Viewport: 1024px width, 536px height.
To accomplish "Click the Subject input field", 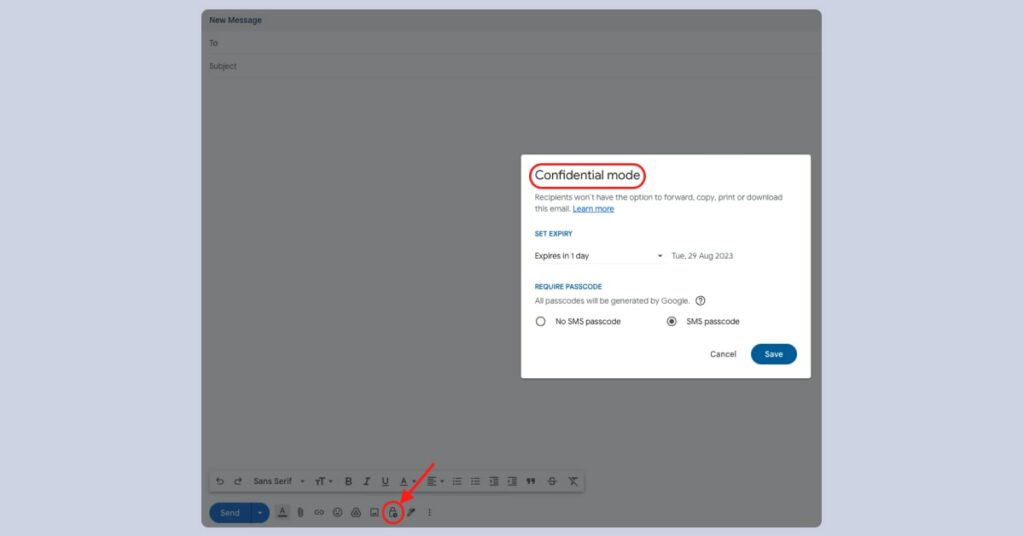I will click(x=510, y=66).
